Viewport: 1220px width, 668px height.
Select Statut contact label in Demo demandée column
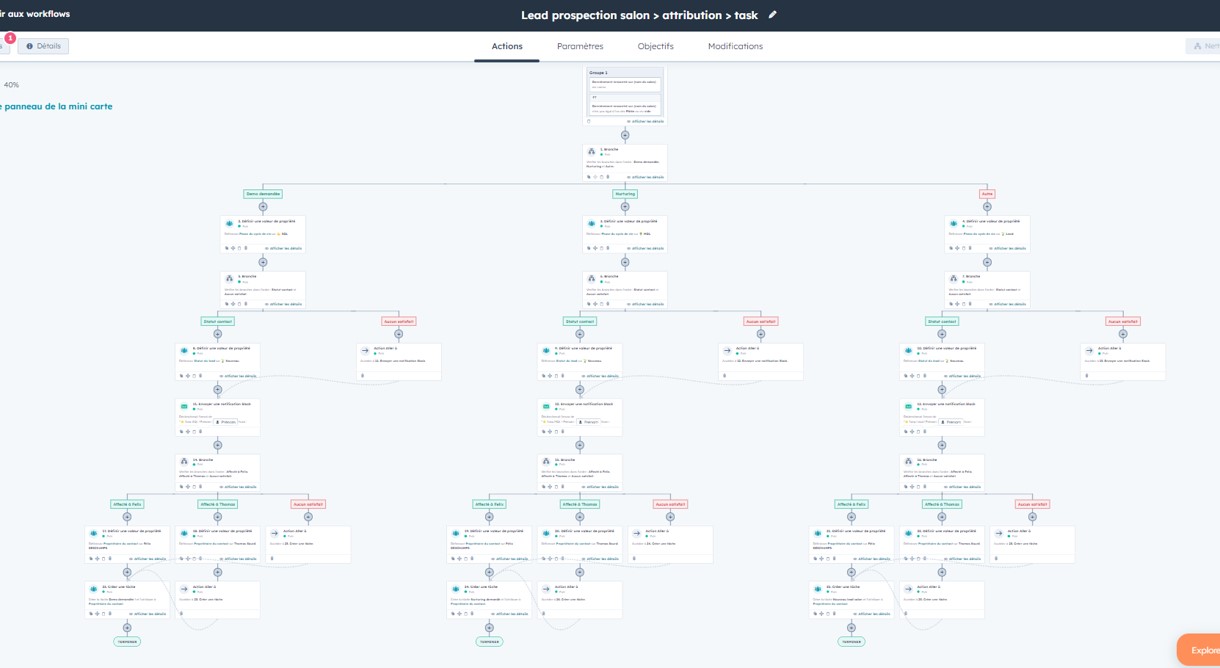pos(218,321)
